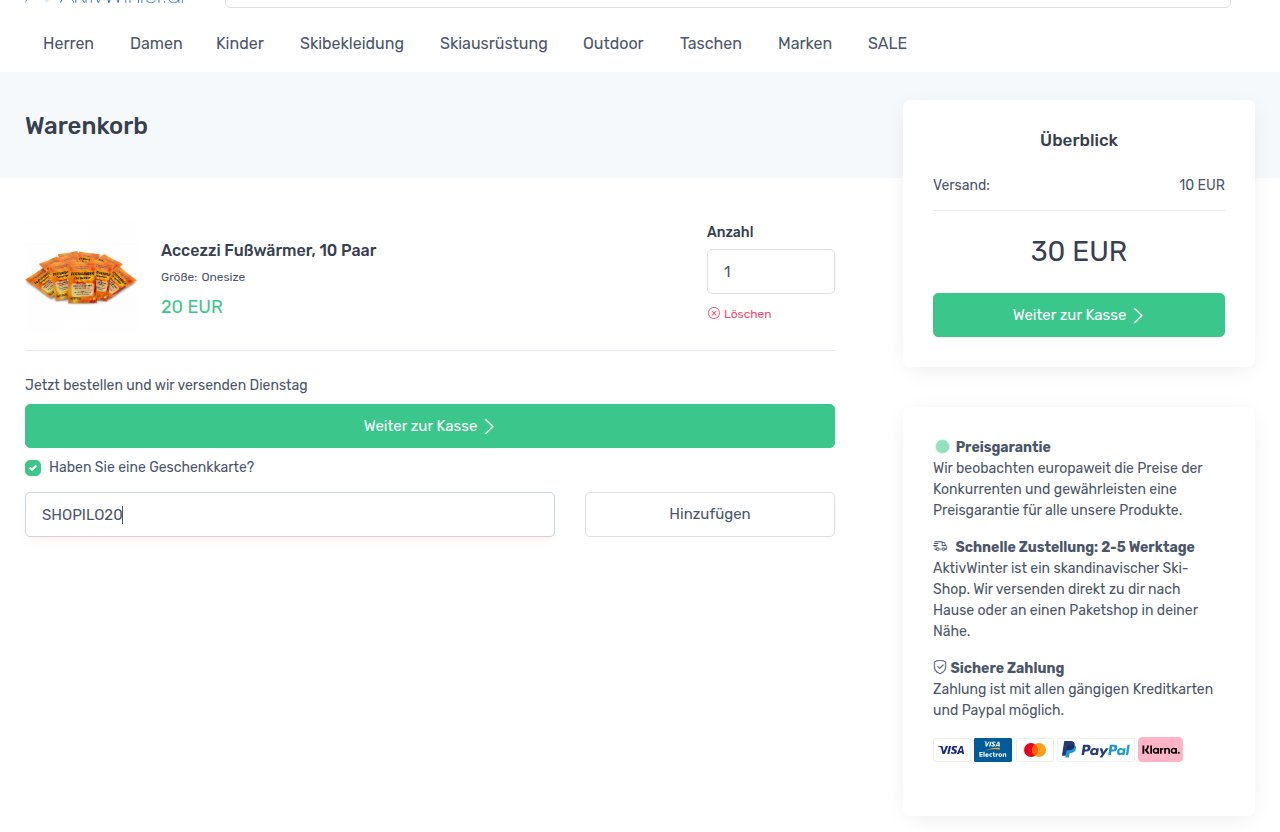Click the Klarna payment icon
This screenshot has width=1280, height=832.
[x=1160, y=750]
